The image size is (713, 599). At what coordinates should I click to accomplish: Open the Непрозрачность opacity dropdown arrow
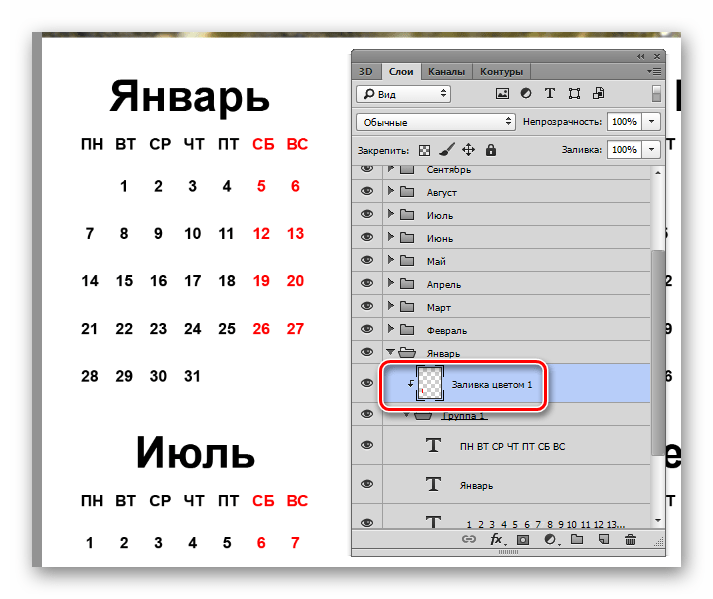click(652, 121)
